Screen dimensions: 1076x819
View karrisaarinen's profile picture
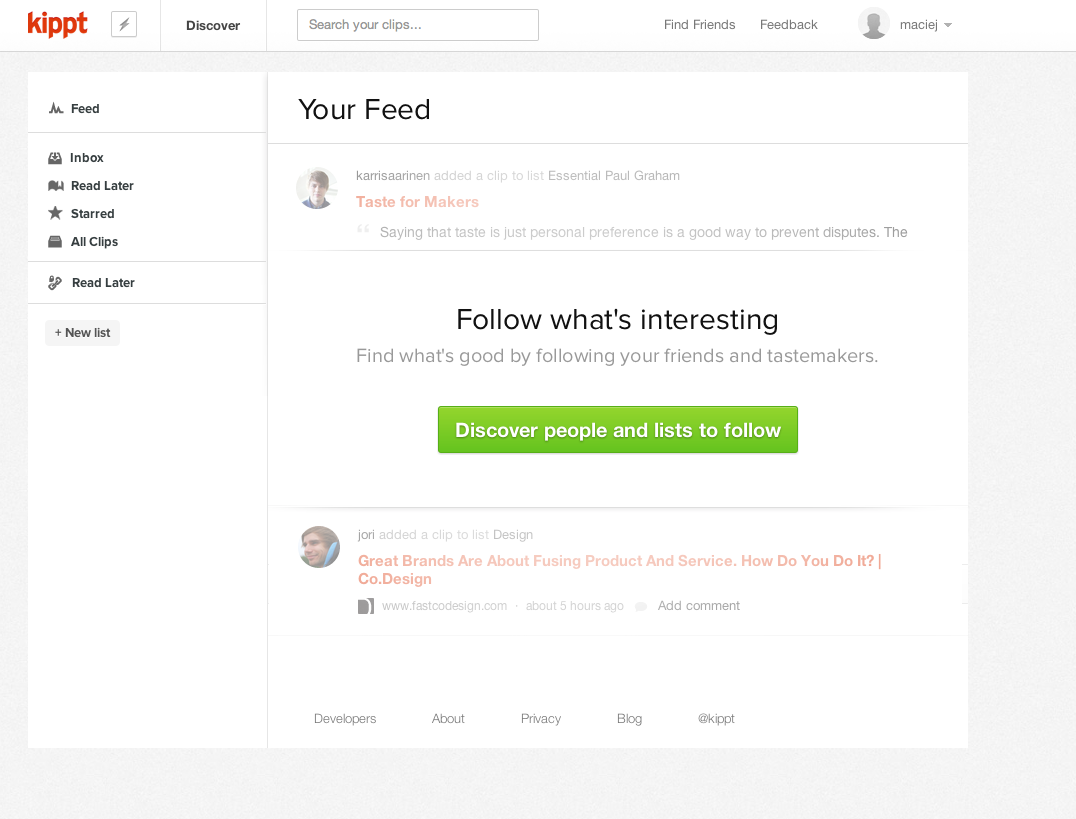point(317,188)
